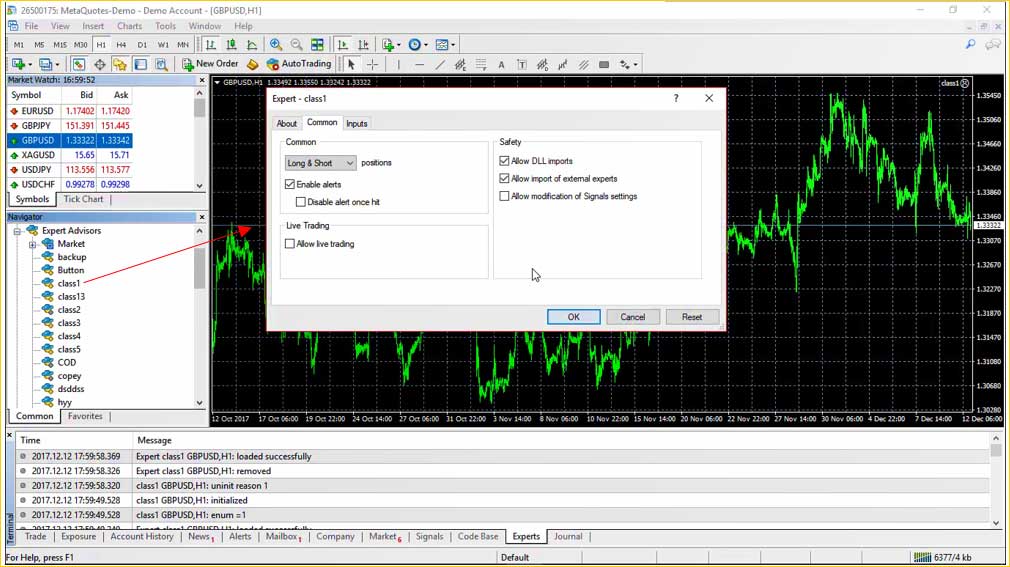Image resolution: width=1010 pixels, height=567 pixels.
Task: Open periods clock dropdown icon
Action: (417, 44)
